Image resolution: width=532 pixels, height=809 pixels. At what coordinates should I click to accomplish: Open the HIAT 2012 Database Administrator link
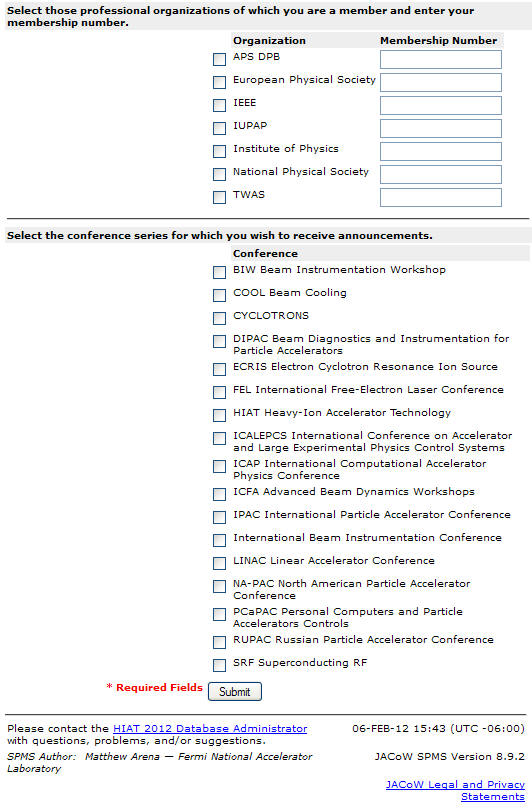coord(210,729)
